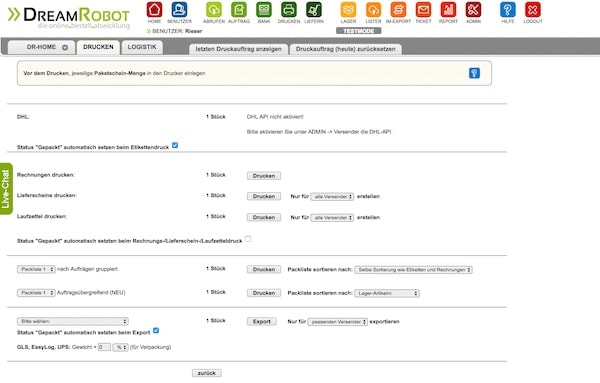Viewport: 600px width, 383px height.
Task: Open 'passenden Versender' export dropdown
Action: [x=338, y=322]
